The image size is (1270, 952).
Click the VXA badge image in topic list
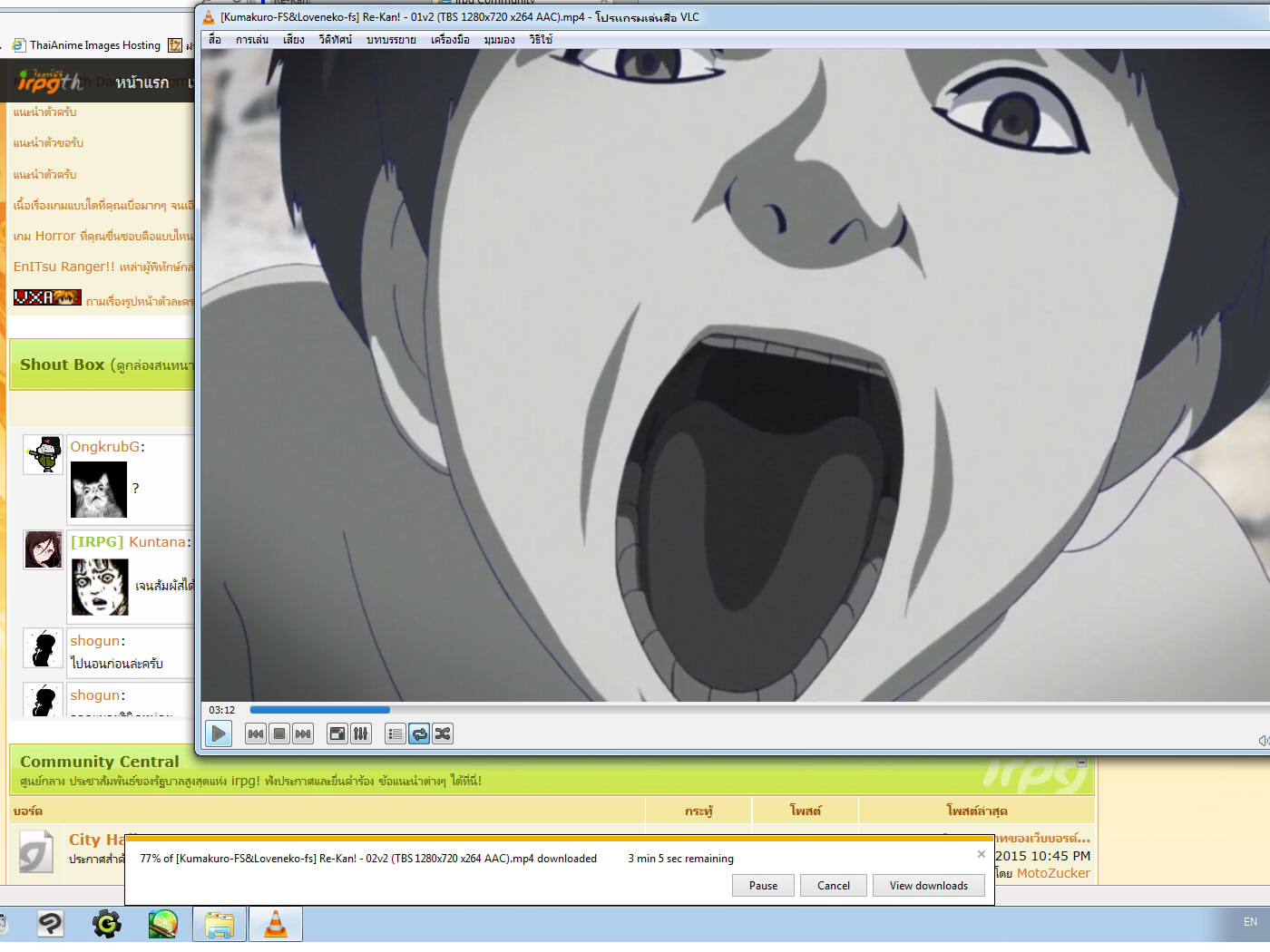(47, 297)
